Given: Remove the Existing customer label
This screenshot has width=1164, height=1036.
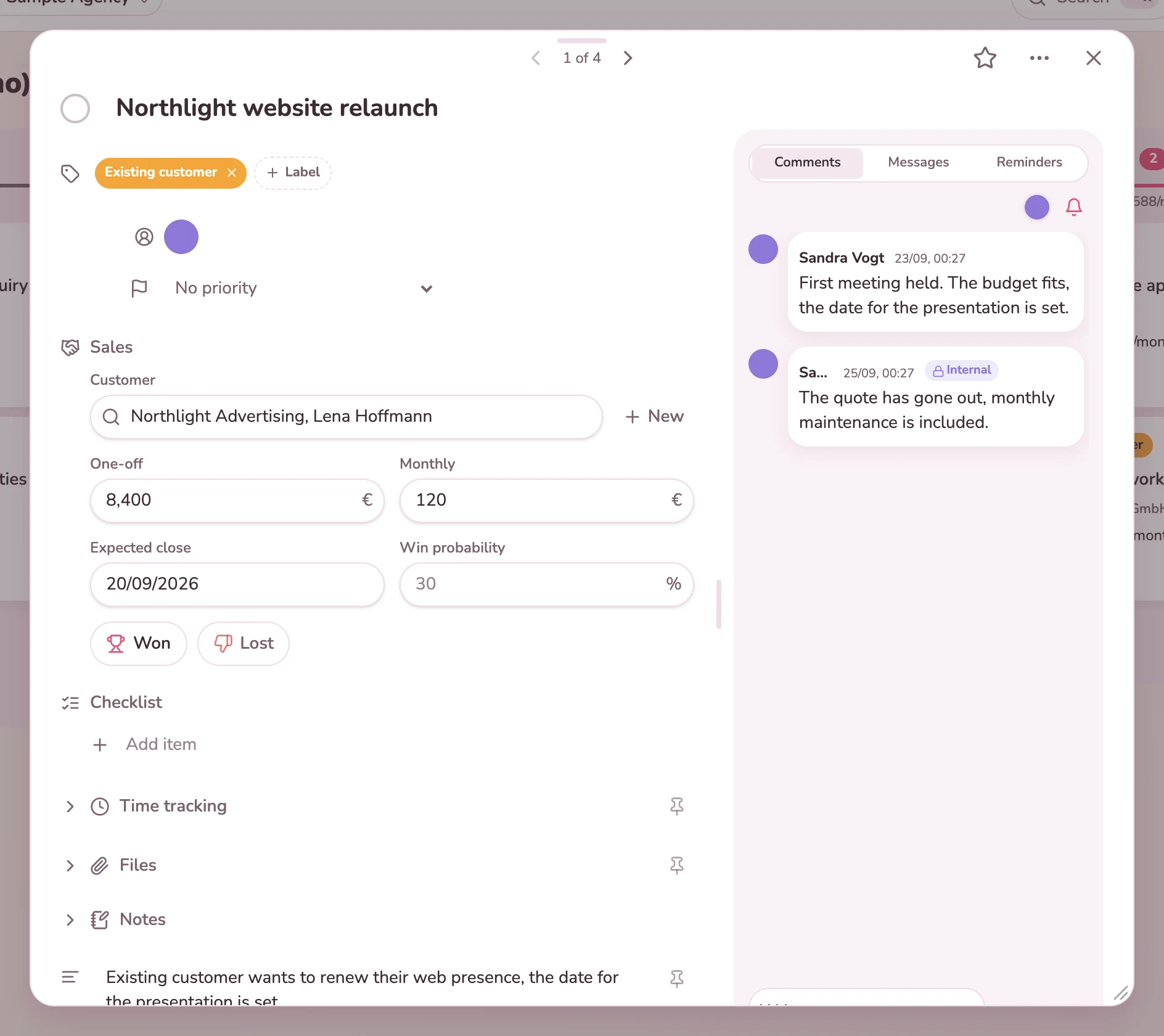Looking at the screenshot, I should pos(232,173).
